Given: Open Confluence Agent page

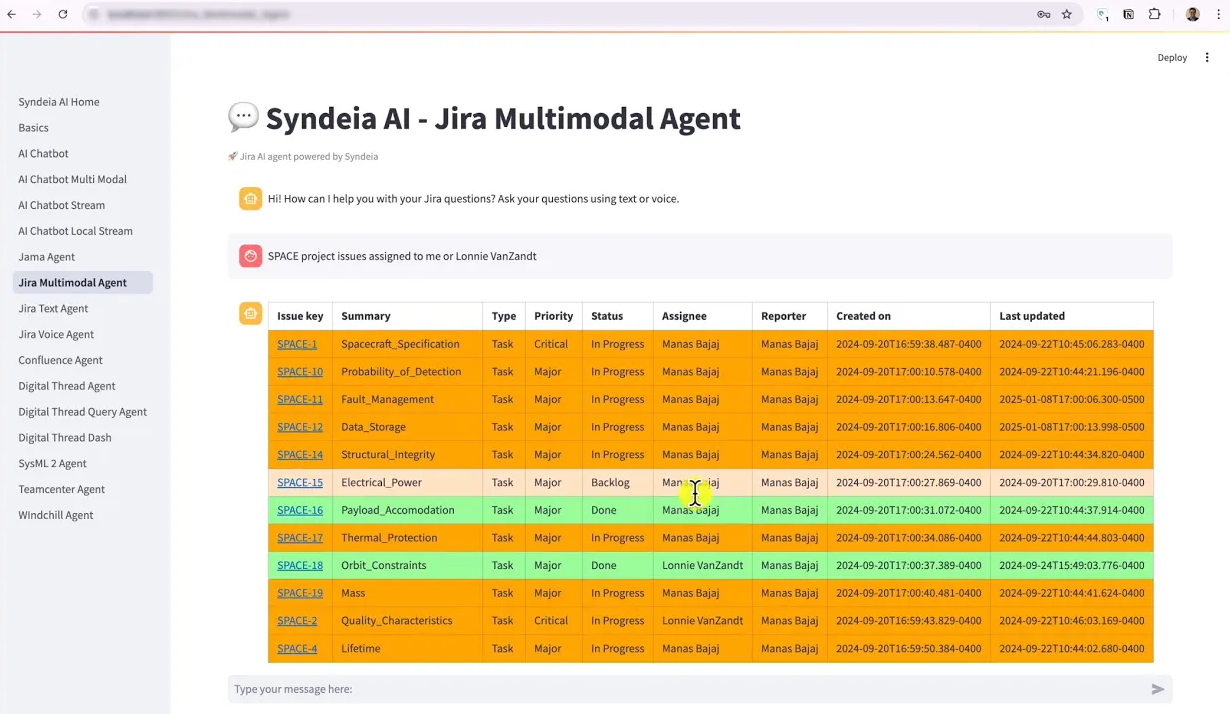Looking at the screenshot, I should point(61,360).
